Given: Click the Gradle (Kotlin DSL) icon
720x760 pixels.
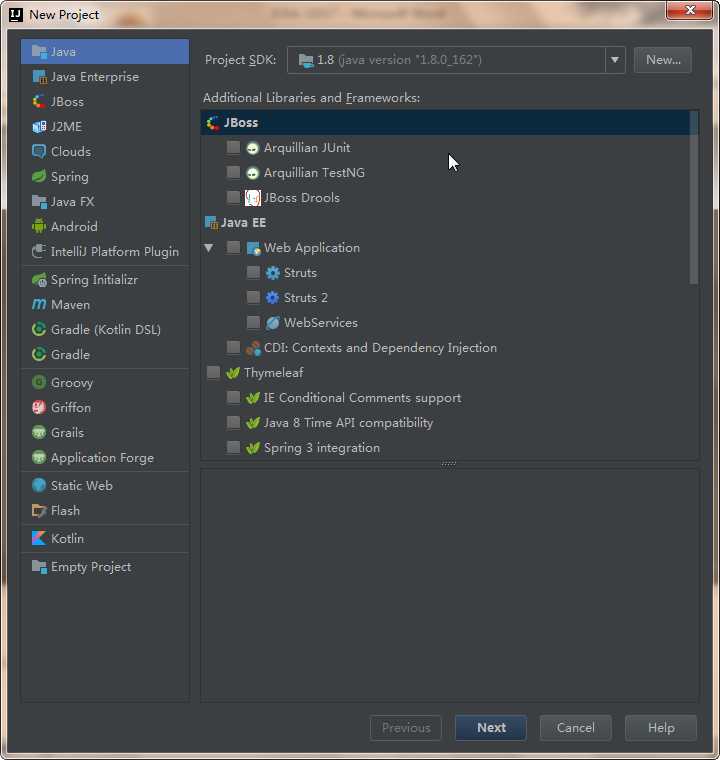Looking at the screenshot, I should click(39, 330).
